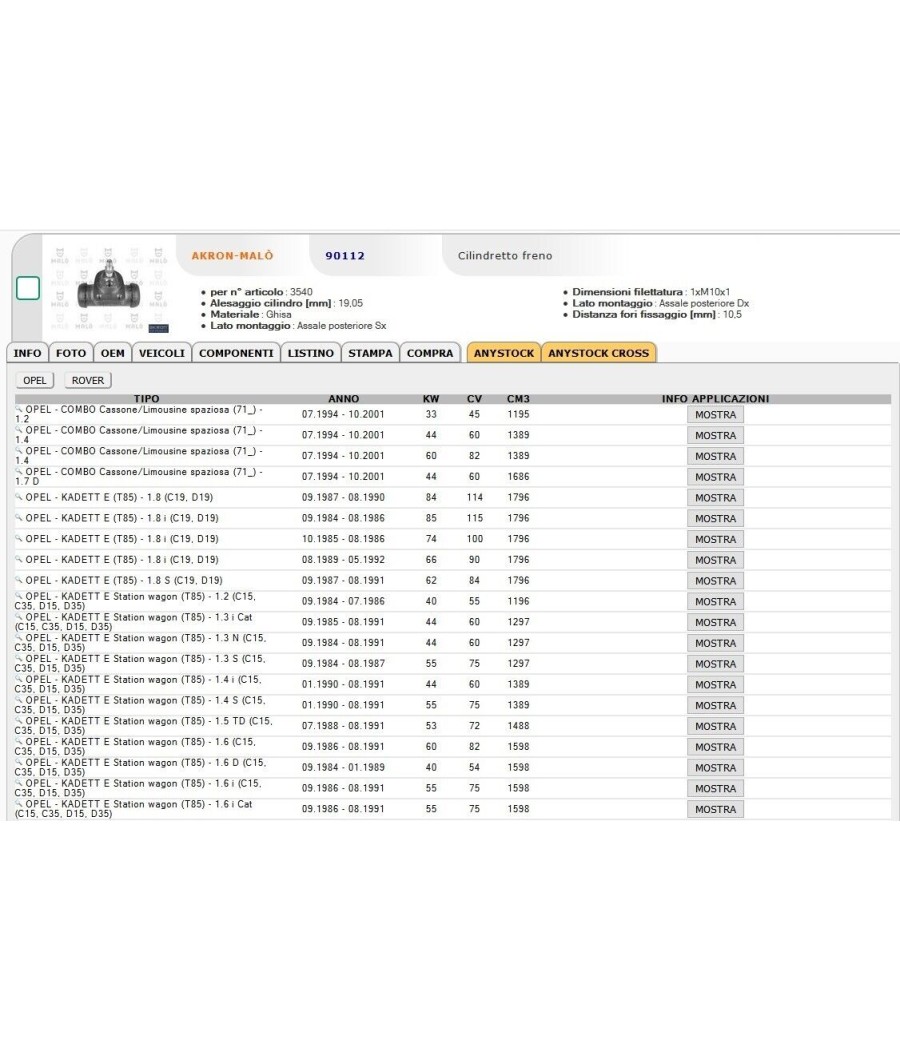Click magnifier icon of Combo 1.7 D row
Image resolution: width=900 pixels, height=1050 pixels.
pos(19,471)
